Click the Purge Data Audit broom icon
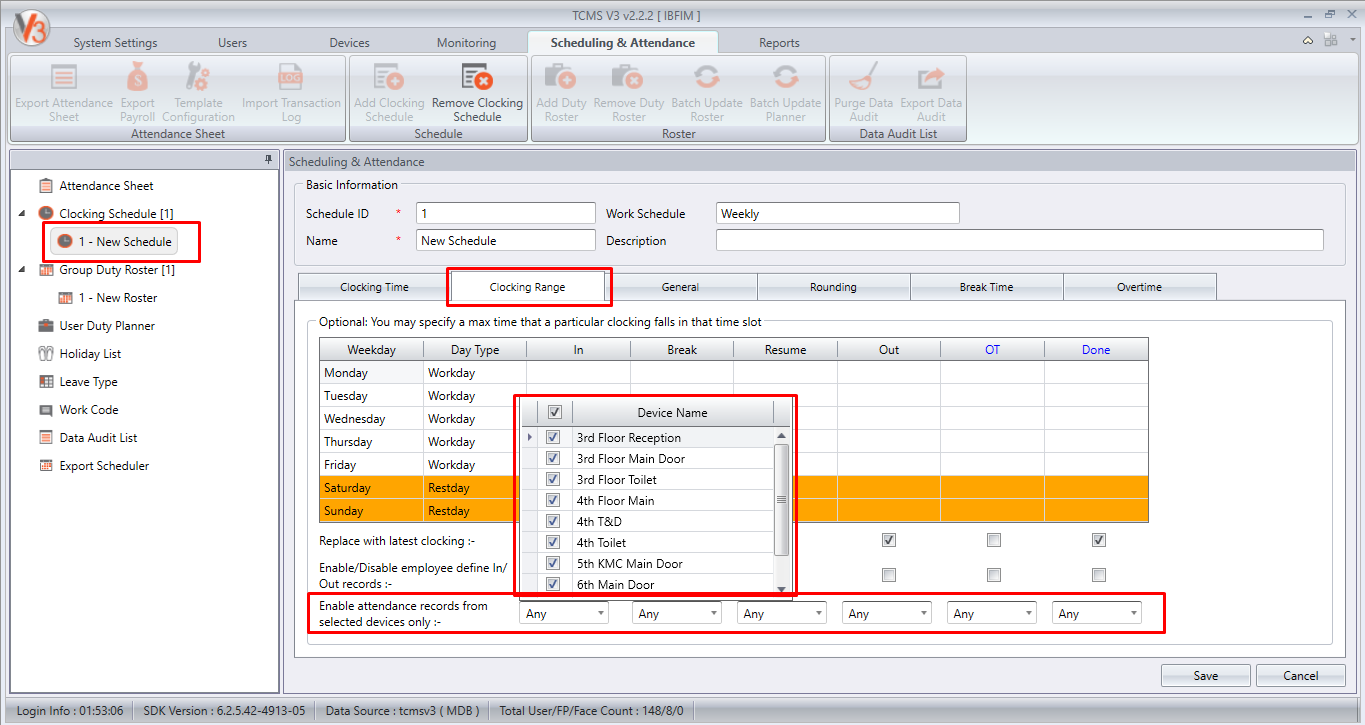1365x725 pixels. click(864, 77)
